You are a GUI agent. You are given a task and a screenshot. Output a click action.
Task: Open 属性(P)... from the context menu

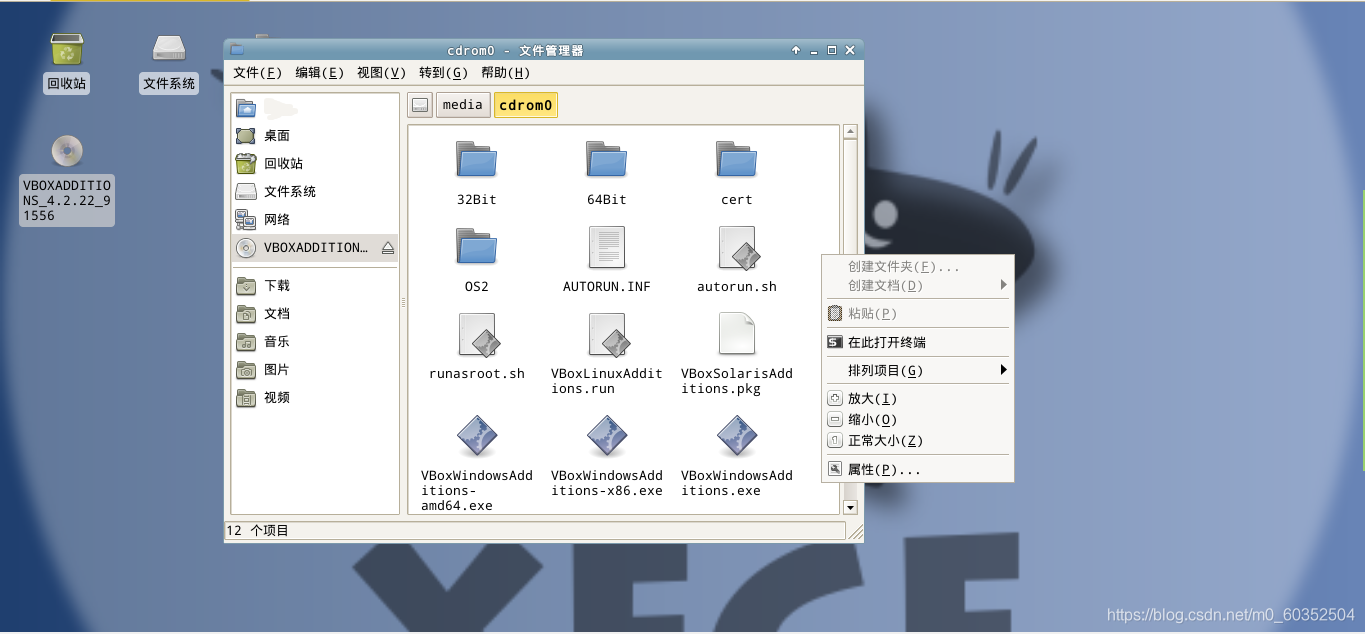click(917, 469)
